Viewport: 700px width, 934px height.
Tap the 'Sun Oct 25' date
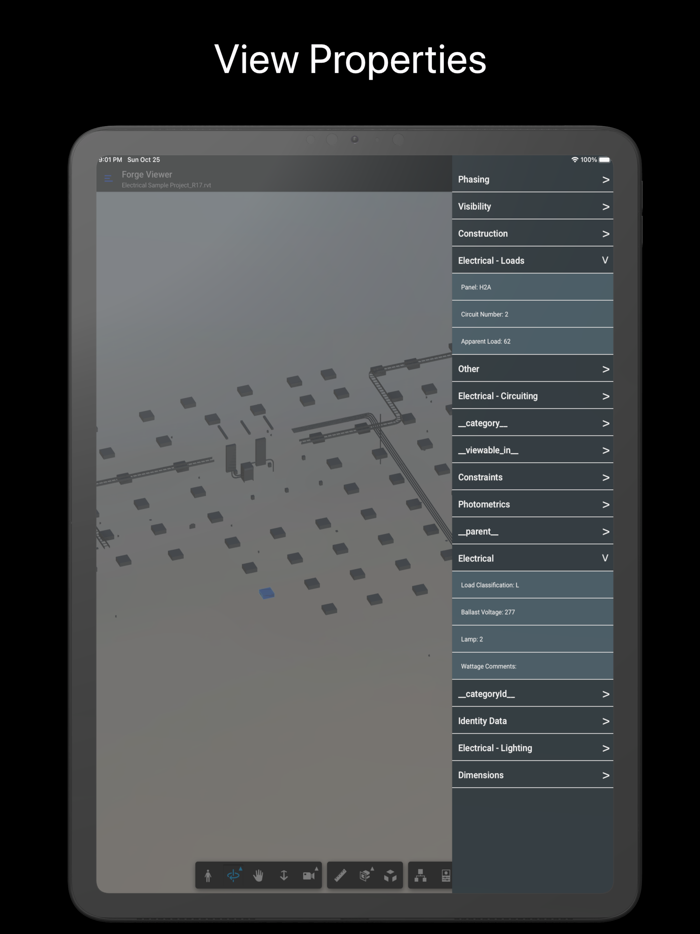144,160
